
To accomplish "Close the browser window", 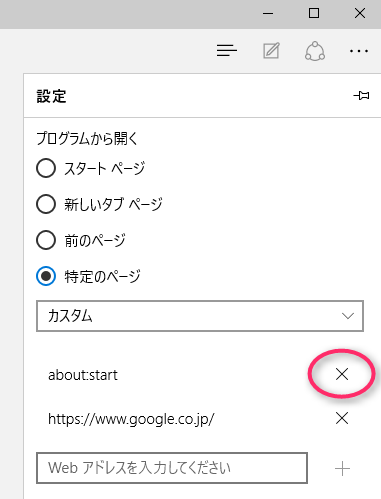I will (x=360, y=13).
